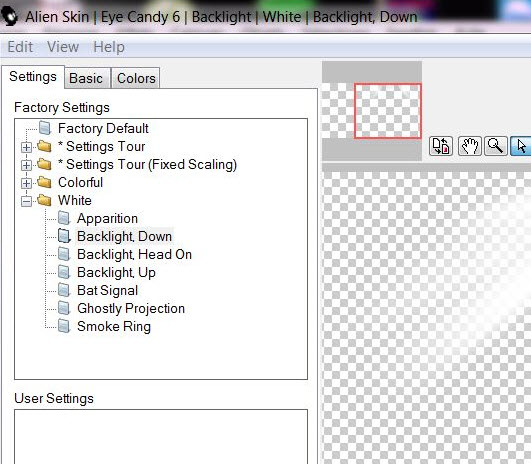Open the Help menu

tap(109, 46)
